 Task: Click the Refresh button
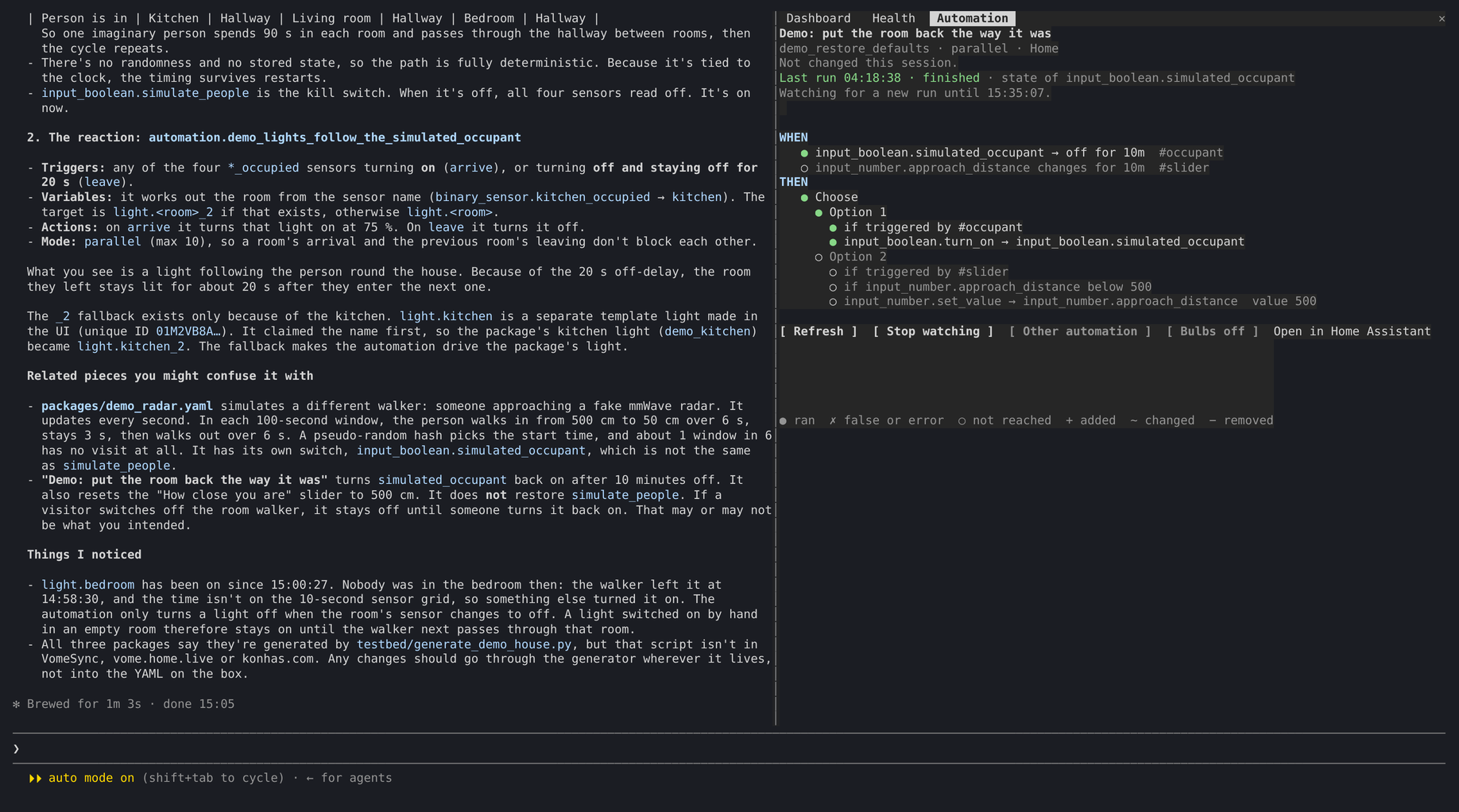(818, 331)
